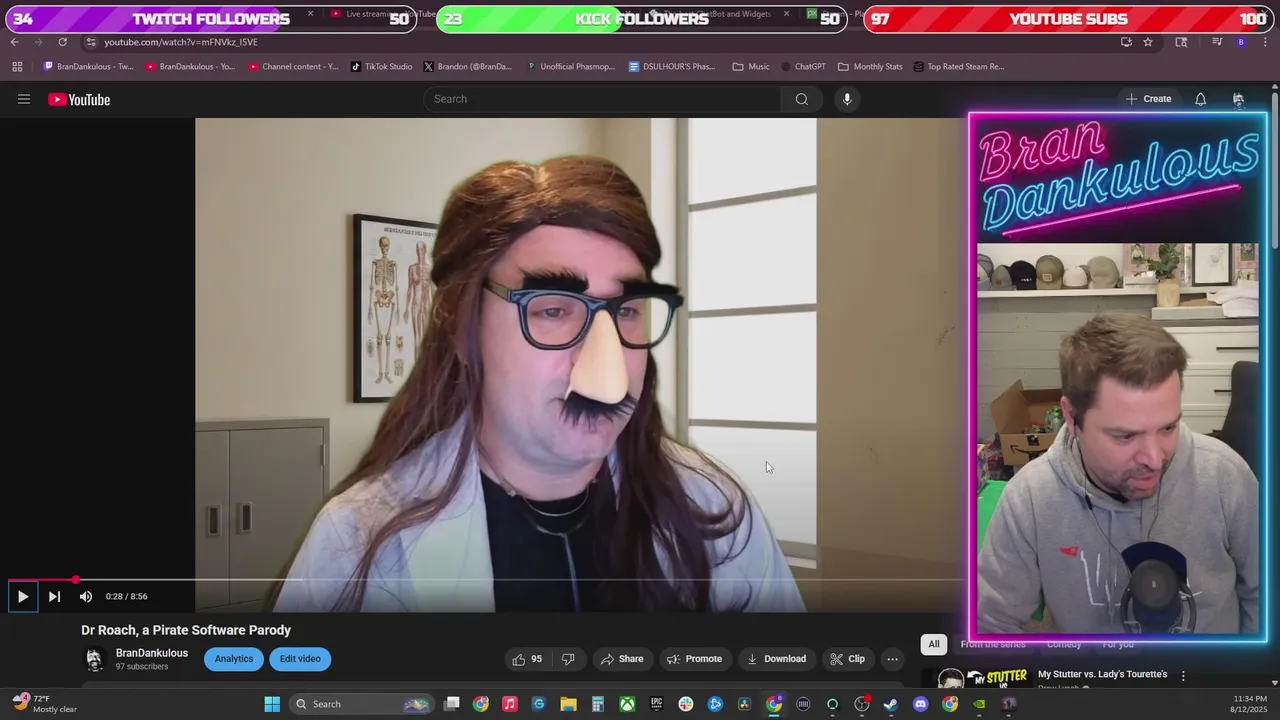Expand Monthly Stats bookmarks folder
Image resolution: width=1280 pixels, height=720 pixels.
870,67
